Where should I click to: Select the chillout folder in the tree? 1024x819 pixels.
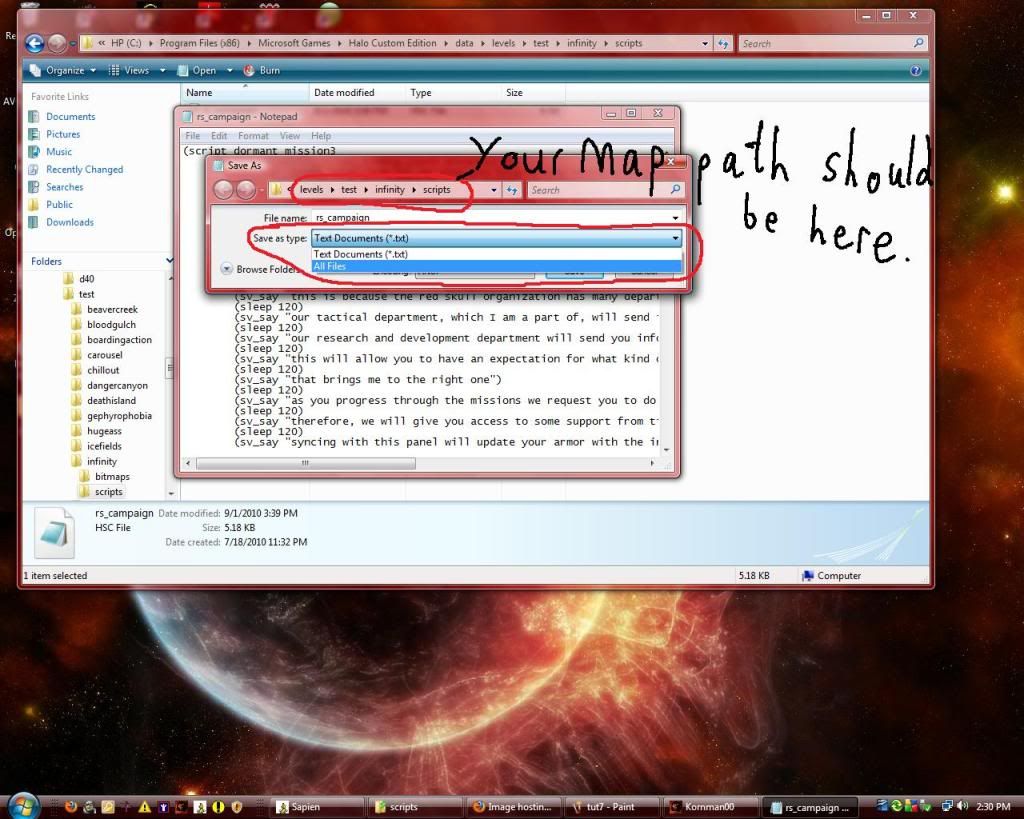pos(103,370)
